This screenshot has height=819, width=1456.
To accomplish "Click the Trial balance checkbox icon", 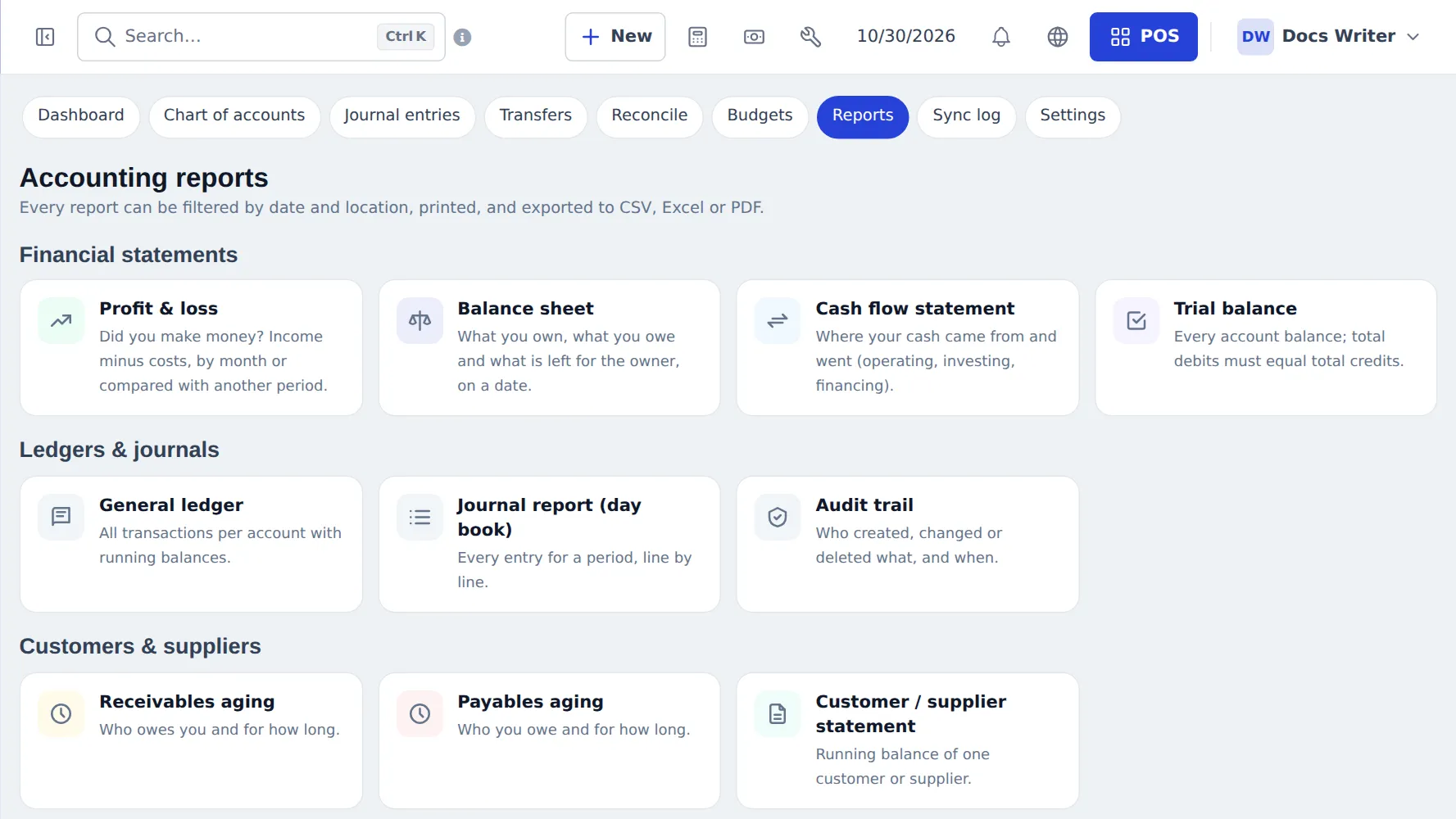I will (1136, 320).
